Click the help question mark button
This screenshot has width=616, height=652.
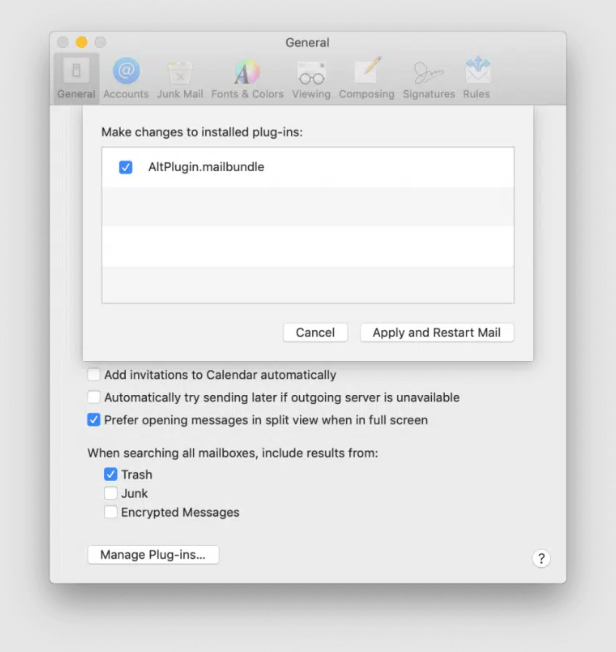541,558
